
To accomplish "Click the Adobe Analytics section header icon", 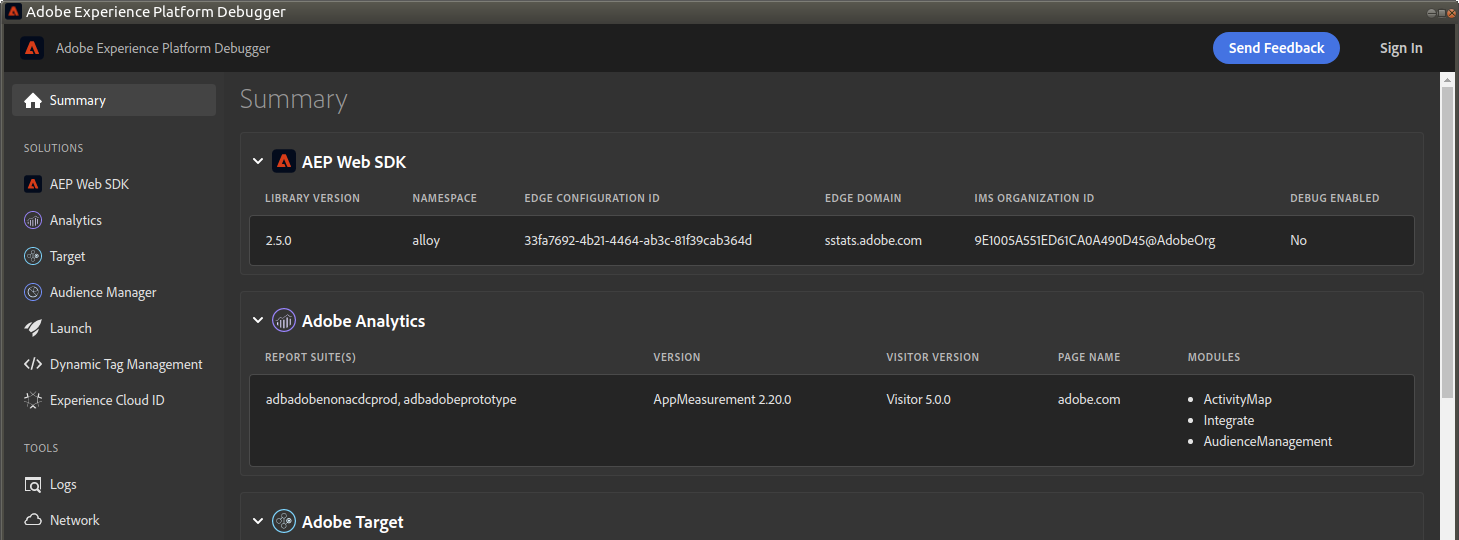I will click(284, 320).
